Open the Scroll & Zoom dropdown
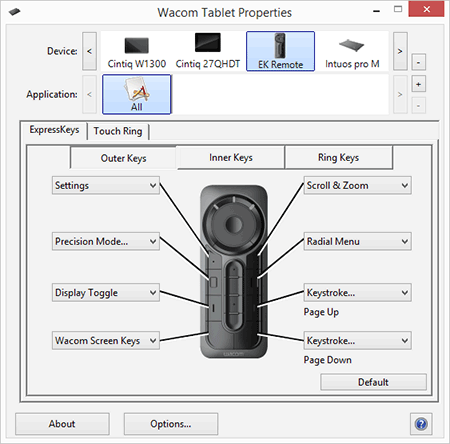 click(357, 185)
